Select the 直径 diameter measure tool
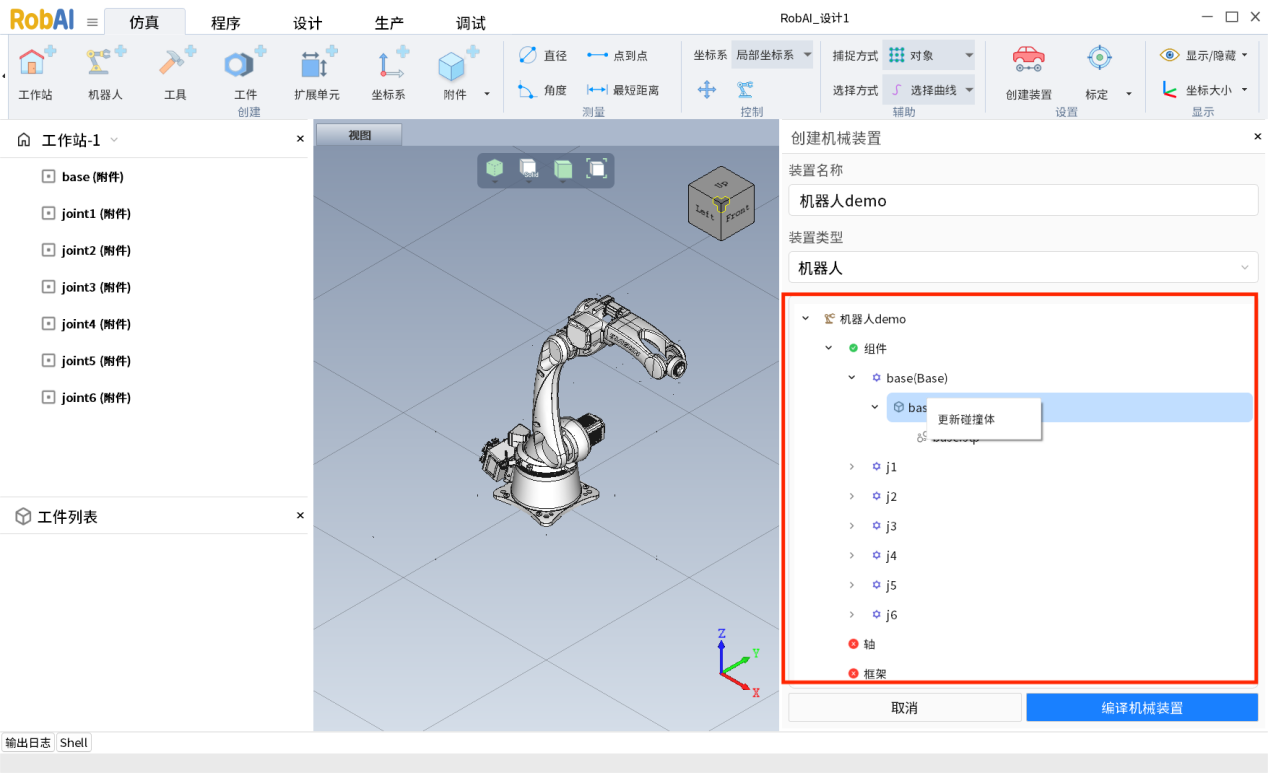This screenshot has width=1268, height=773. coord(543,56)
